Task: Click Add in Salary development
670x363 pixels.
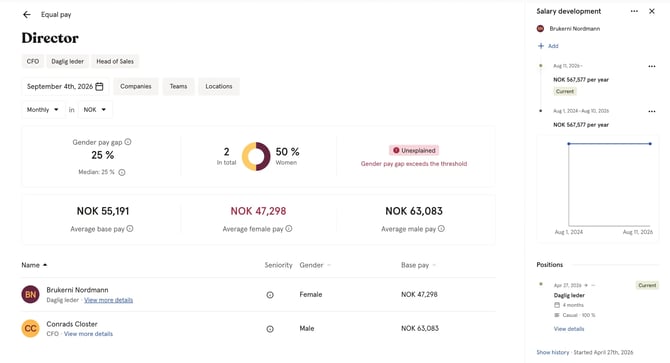Action: pos(553,46)
